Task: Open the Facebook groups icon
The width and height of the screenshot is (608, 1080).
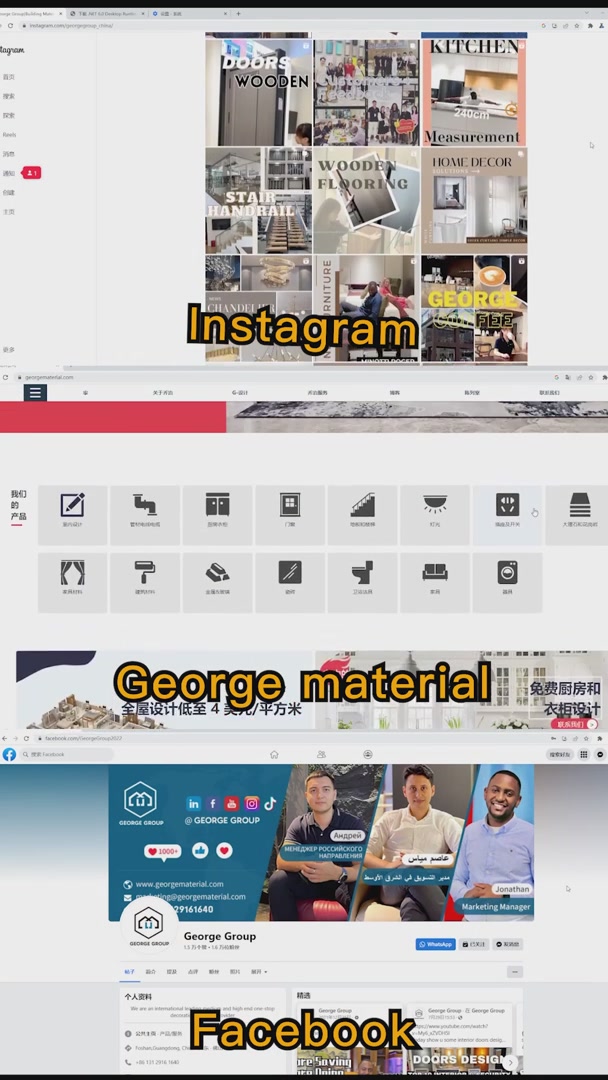Action: coord(368,754)
